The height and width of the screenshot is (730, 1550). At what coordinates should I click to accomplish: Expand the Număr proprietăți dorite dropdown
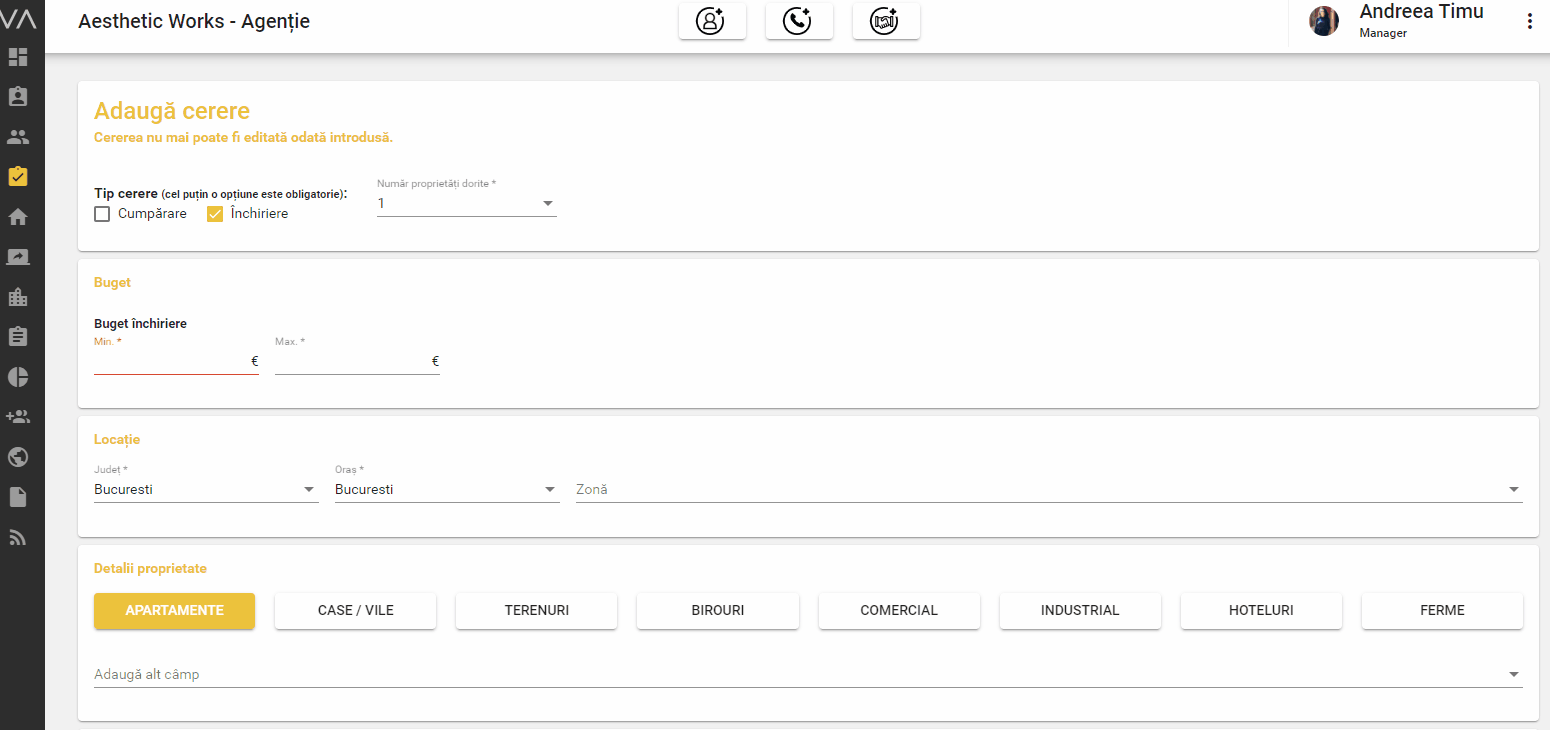tap(466, 204)
